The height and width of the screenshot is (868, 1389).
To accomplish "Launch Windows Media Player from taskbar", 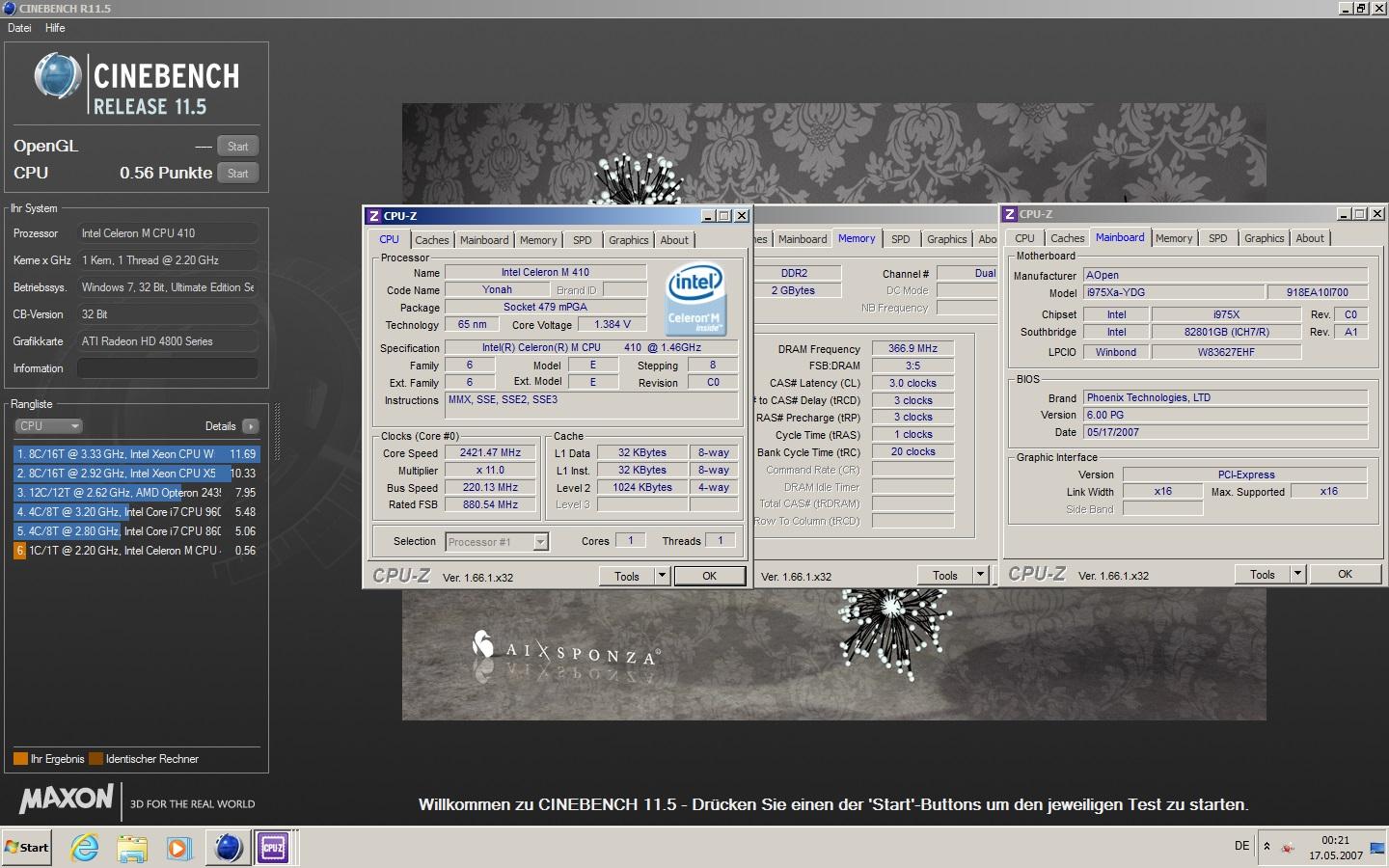I will click(x=178, y=848).
